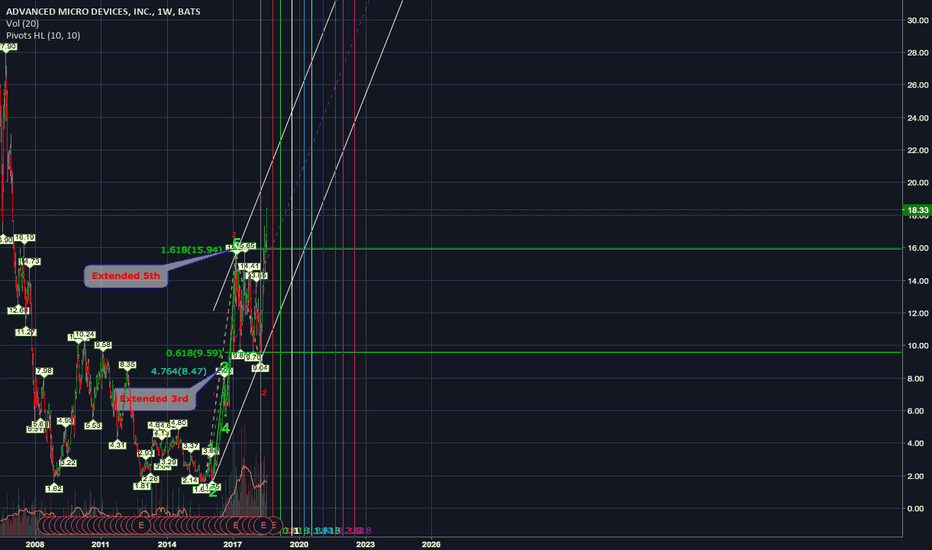The image size is (932, 550).
Task: Click the Fib label '0.618(9.59)'
Action: click(x=194, y=353)
